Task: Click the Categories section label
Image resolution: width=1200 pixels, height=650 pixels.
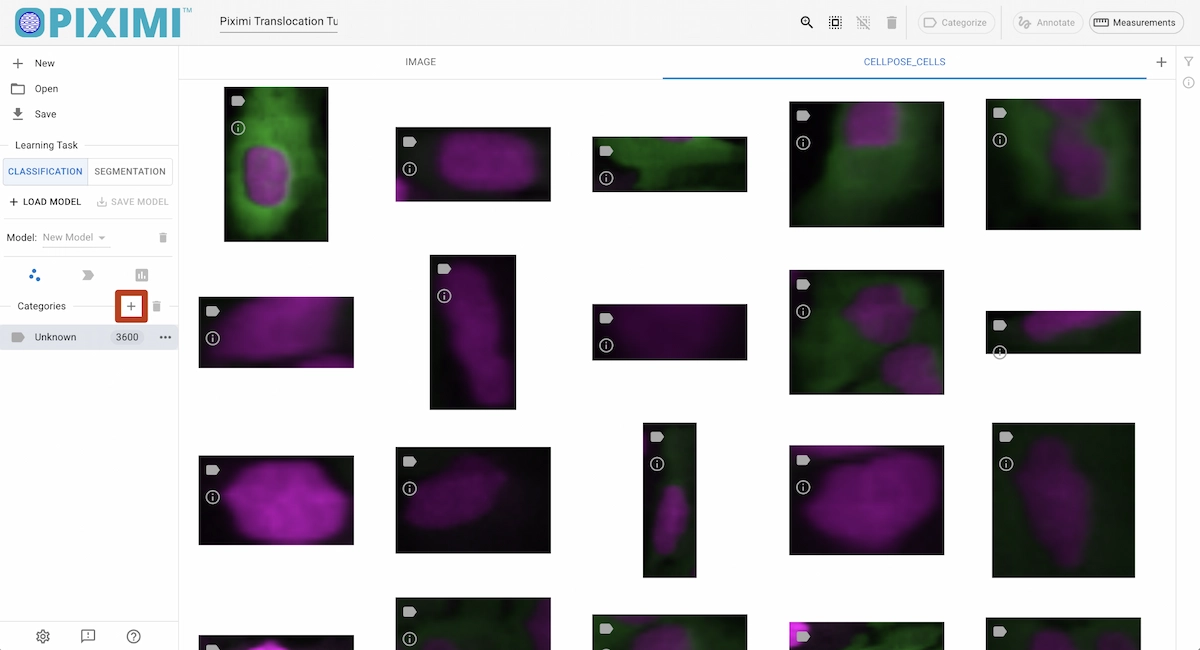Action: (x=42, y=306)
